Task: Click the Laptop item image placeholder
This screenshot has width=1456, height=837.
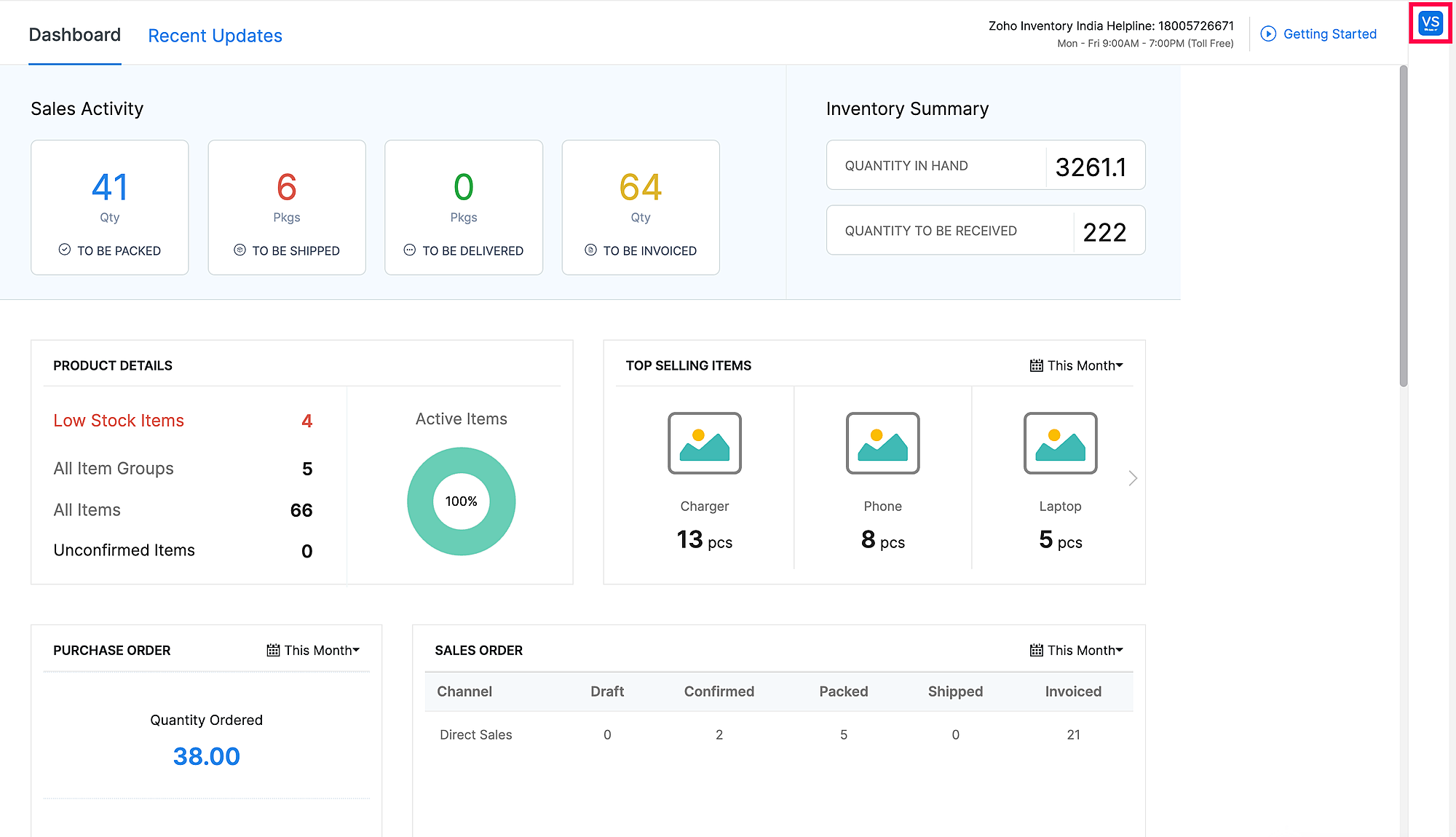Action: (x=1060, y=443)
